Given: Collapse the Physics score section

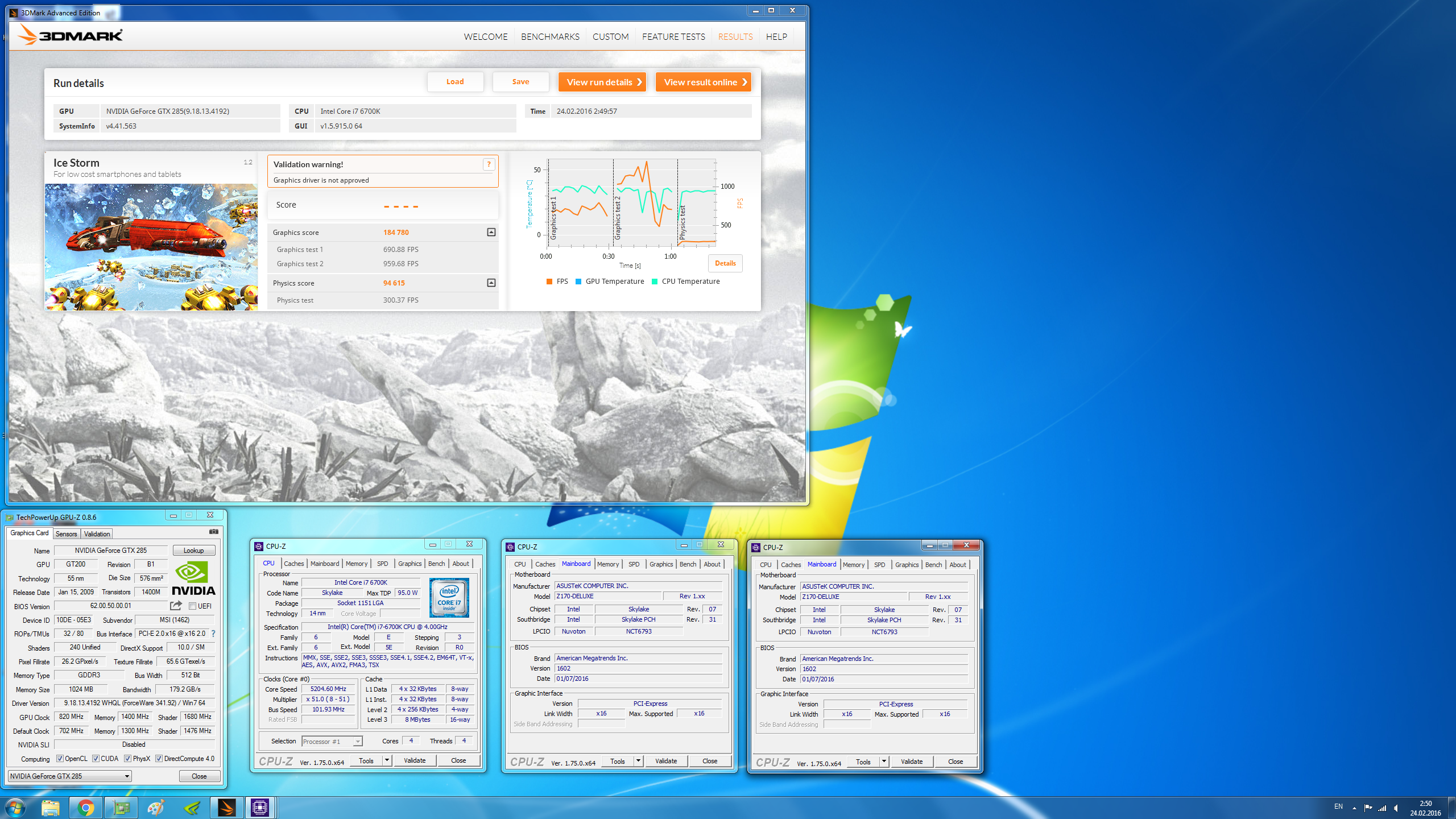Looking at the screenshot, I should pyautogui.click(x=491, y=283).
